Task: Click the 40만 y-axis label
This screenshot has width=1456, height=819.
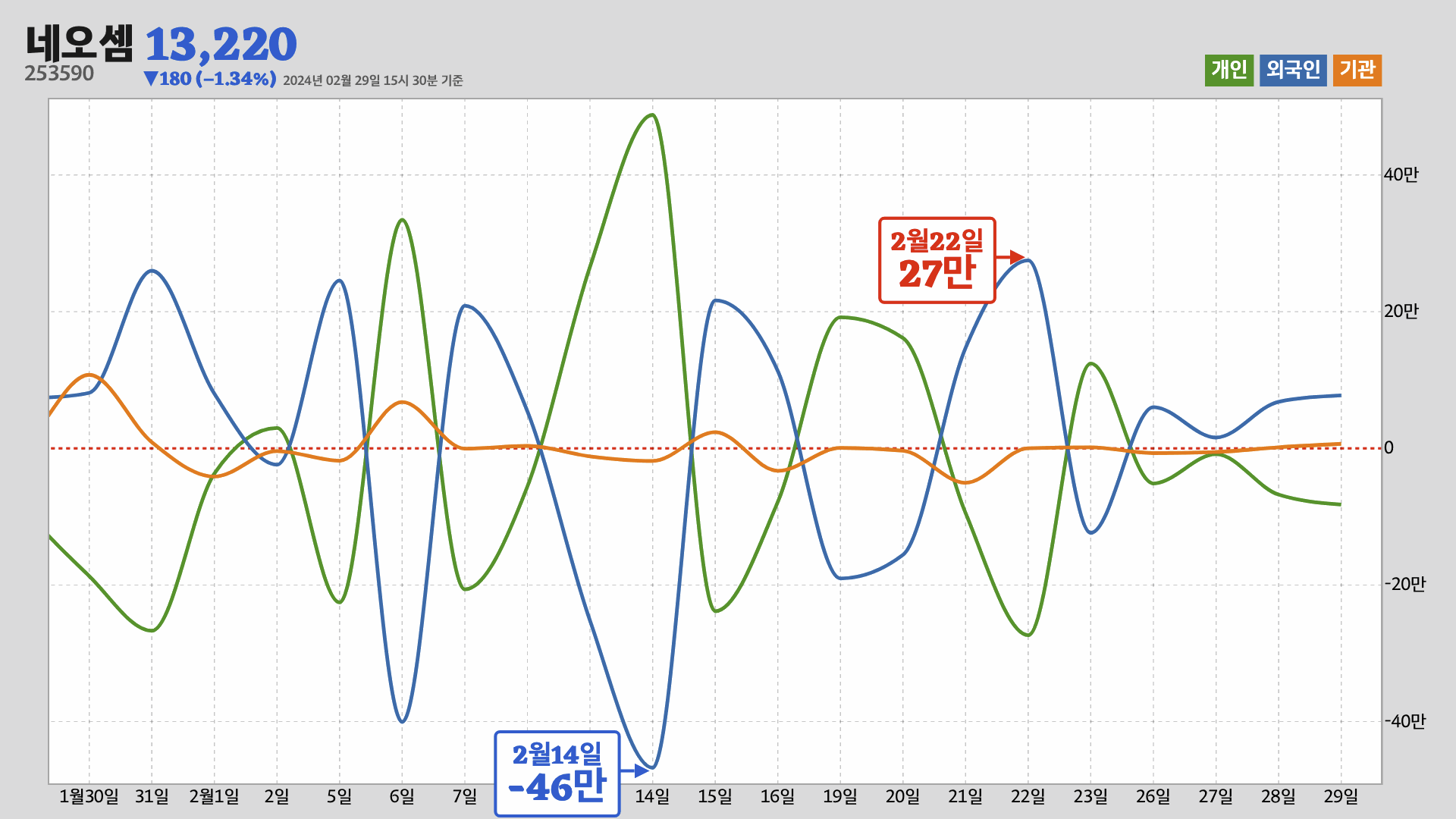Action: tap(1401, 175)
